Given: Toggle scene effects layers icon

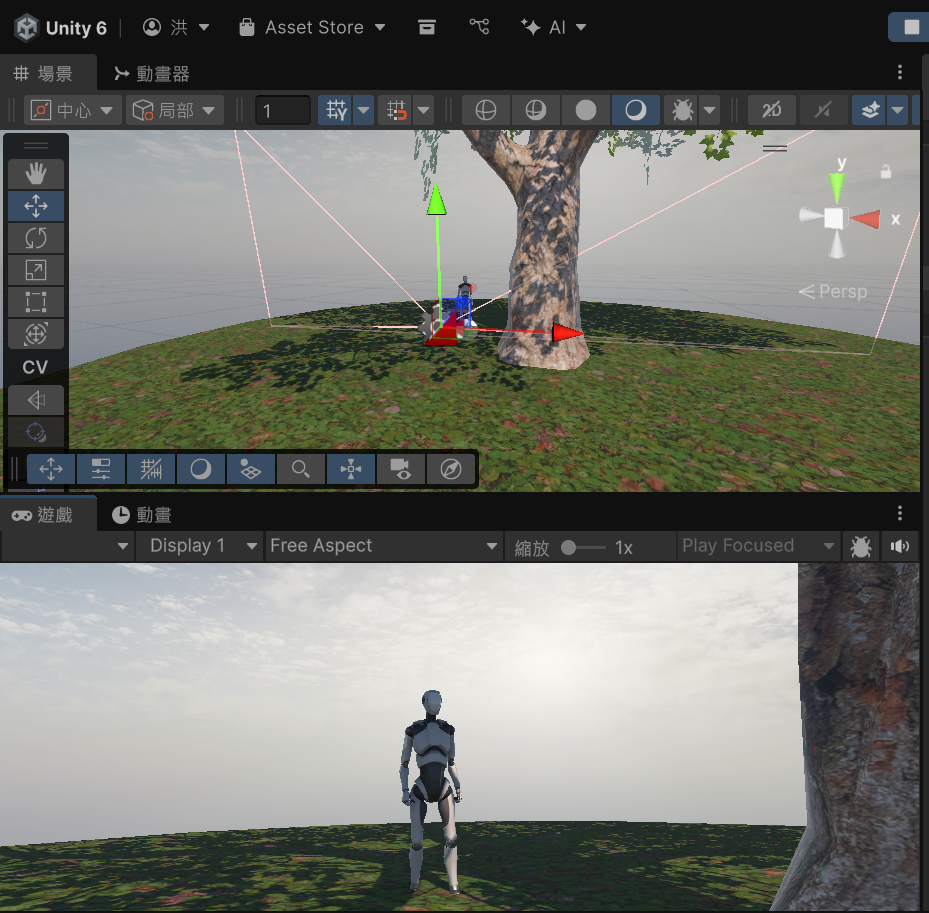Looking at the screenshot, I should [870, 110].
